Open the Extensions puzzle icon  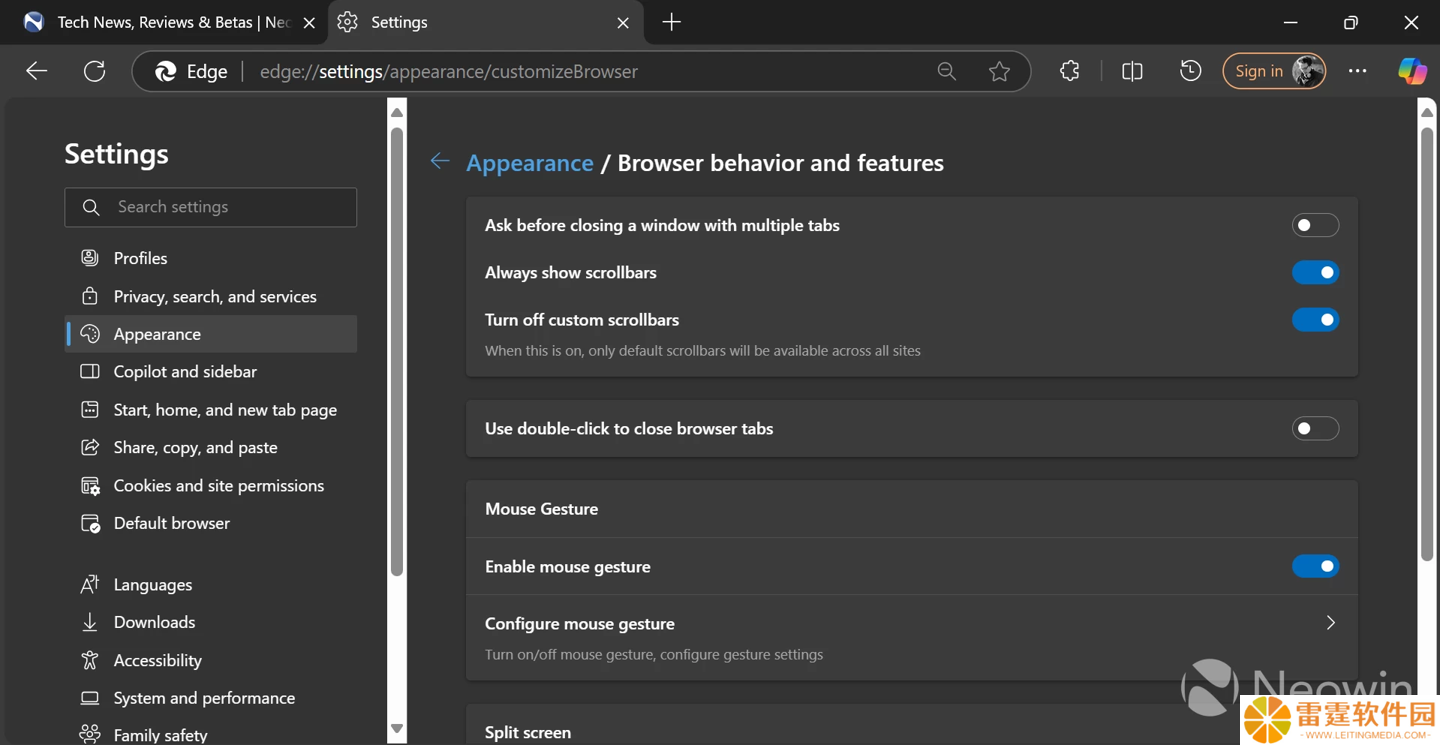coord(1070,71)
